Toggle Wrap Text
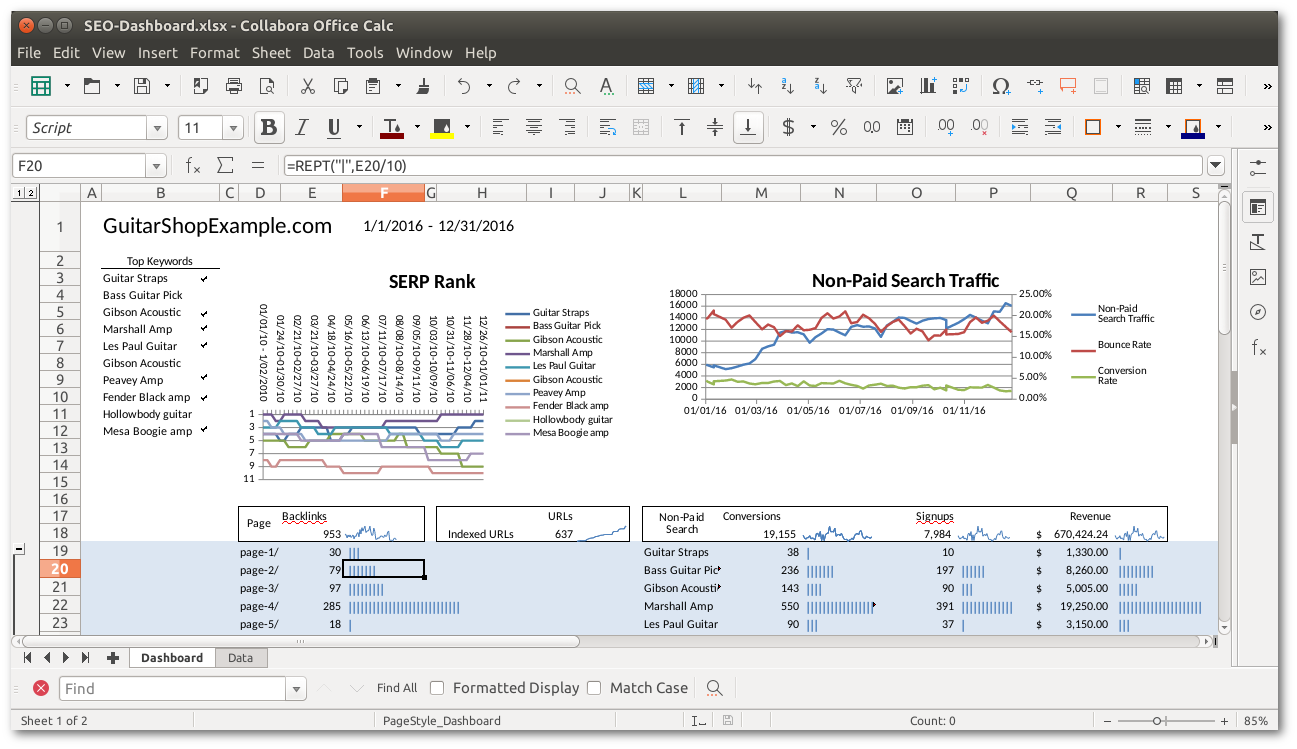This screenshot has width=1297, height=749. pyautogui.click(x=608, y=127)
